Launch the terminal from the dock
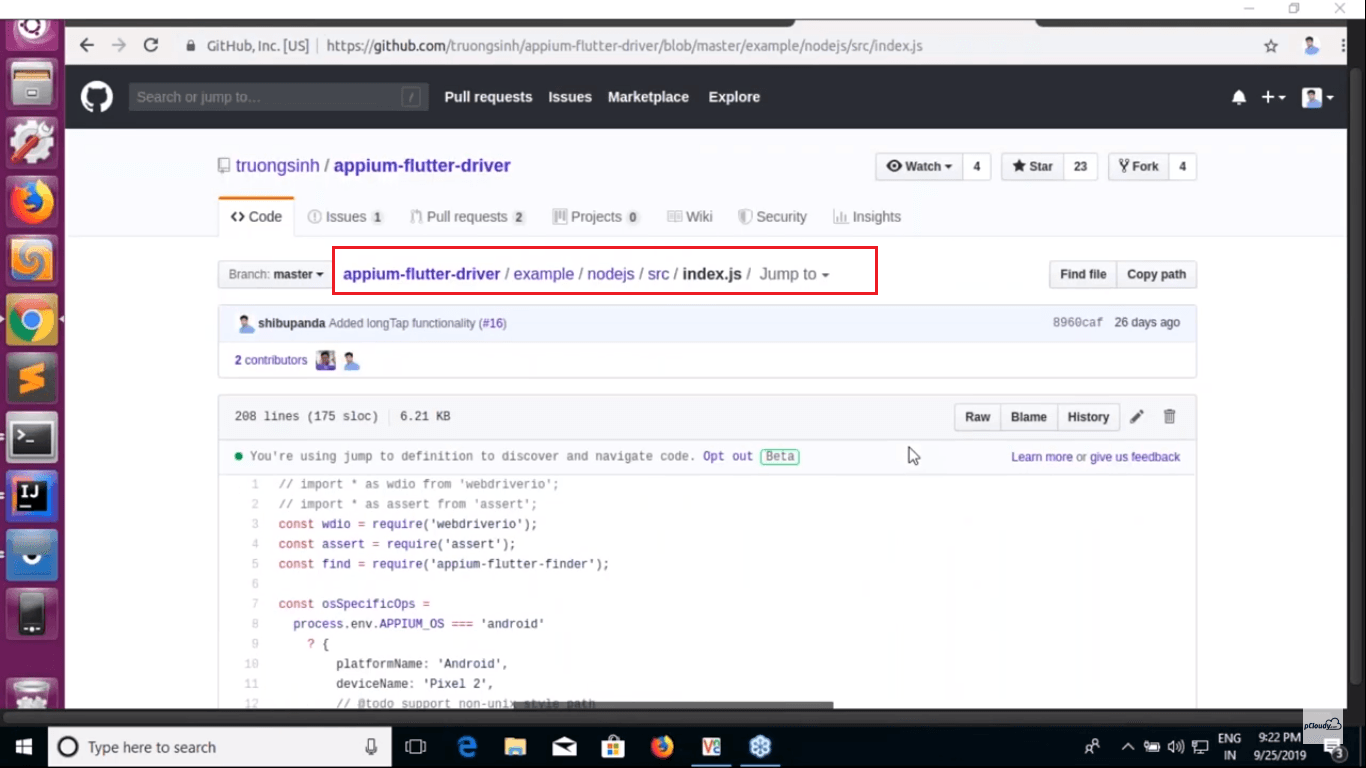The height and width of the screenshot is (768, 1366). (x=32, y=438)
